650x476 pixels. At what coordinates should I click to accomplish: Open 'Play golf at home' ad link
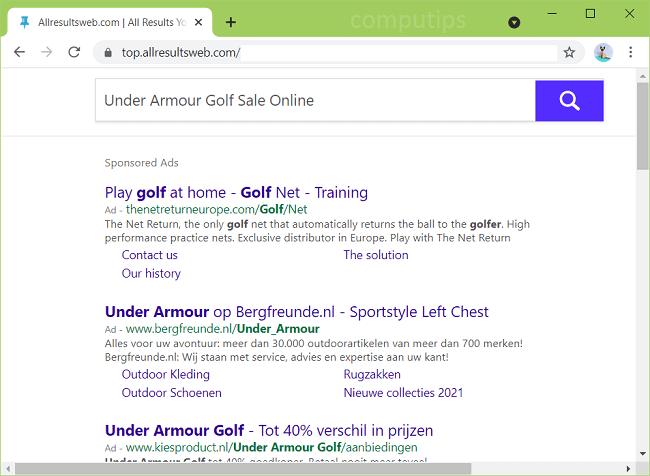[x=236, y=192]
